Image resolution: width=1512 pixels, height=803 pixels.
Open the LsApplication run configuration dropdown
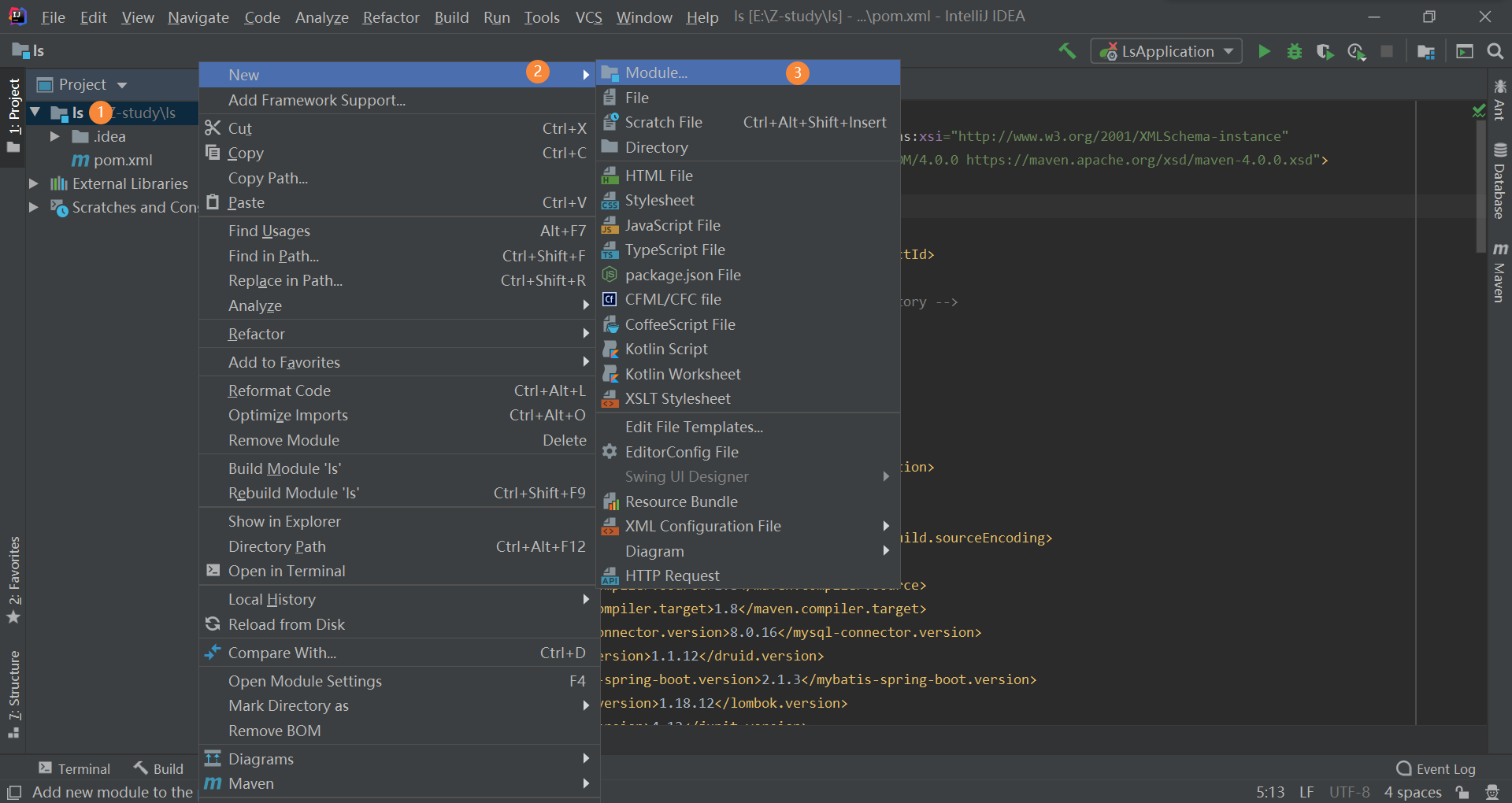click(x=1166, y=51)
